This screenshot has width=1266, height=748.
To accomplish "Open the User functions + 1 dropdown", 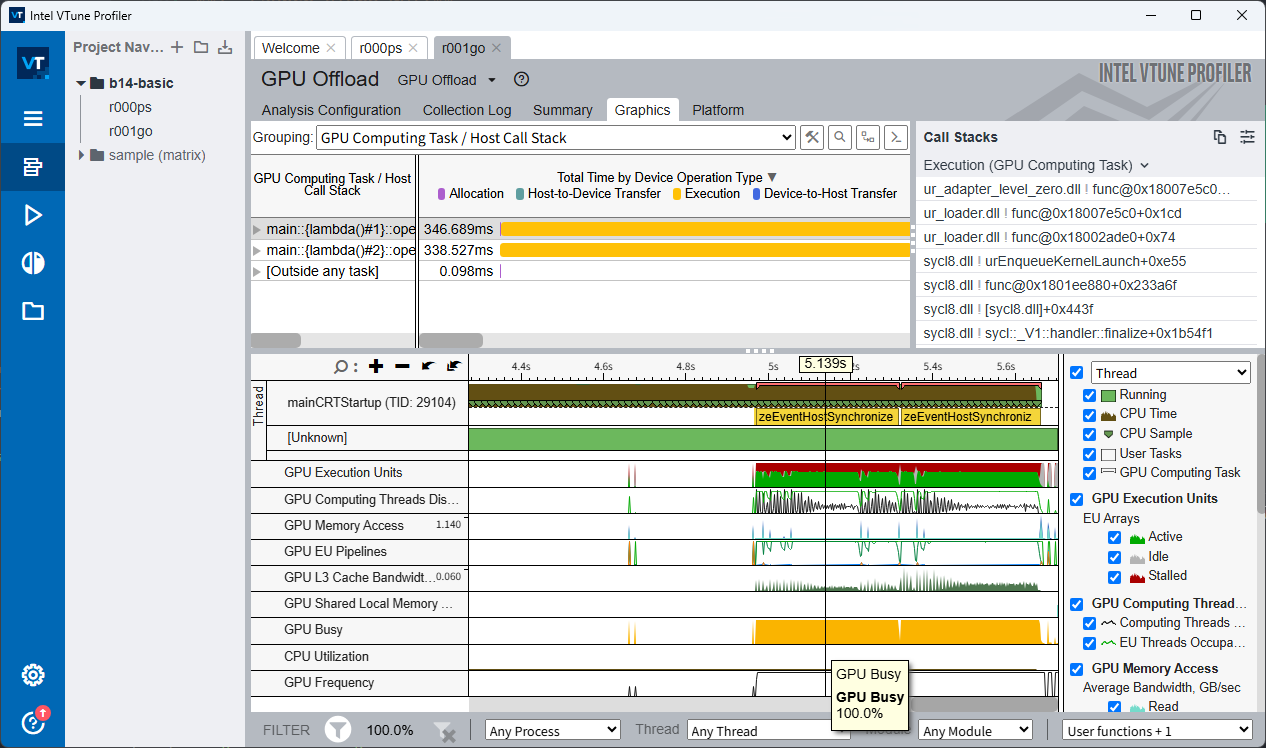I will tap(1158, 731).
